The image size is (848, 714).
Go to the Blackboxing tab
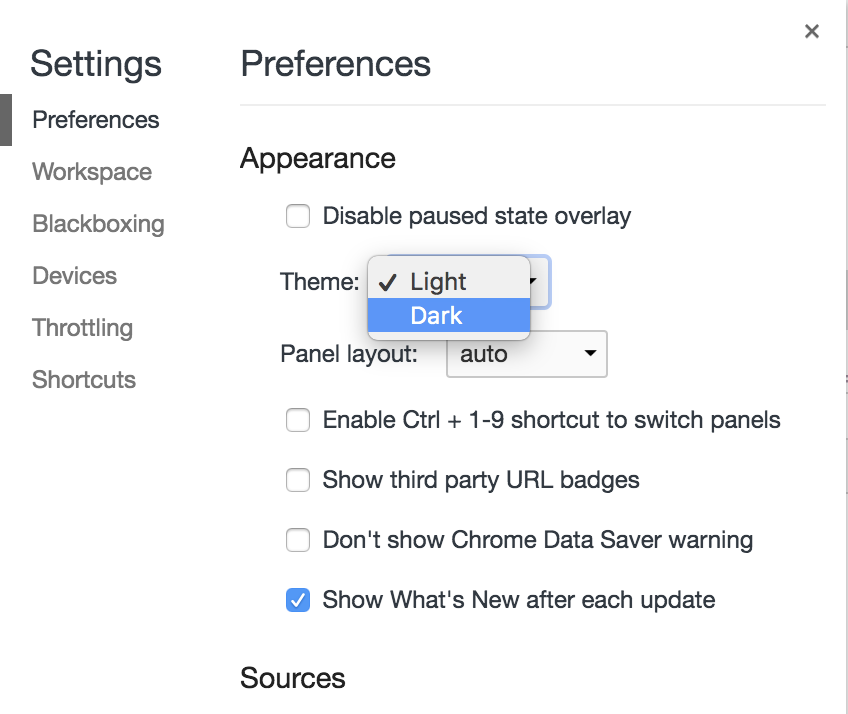pyautogui.click(x=98, y=224)
